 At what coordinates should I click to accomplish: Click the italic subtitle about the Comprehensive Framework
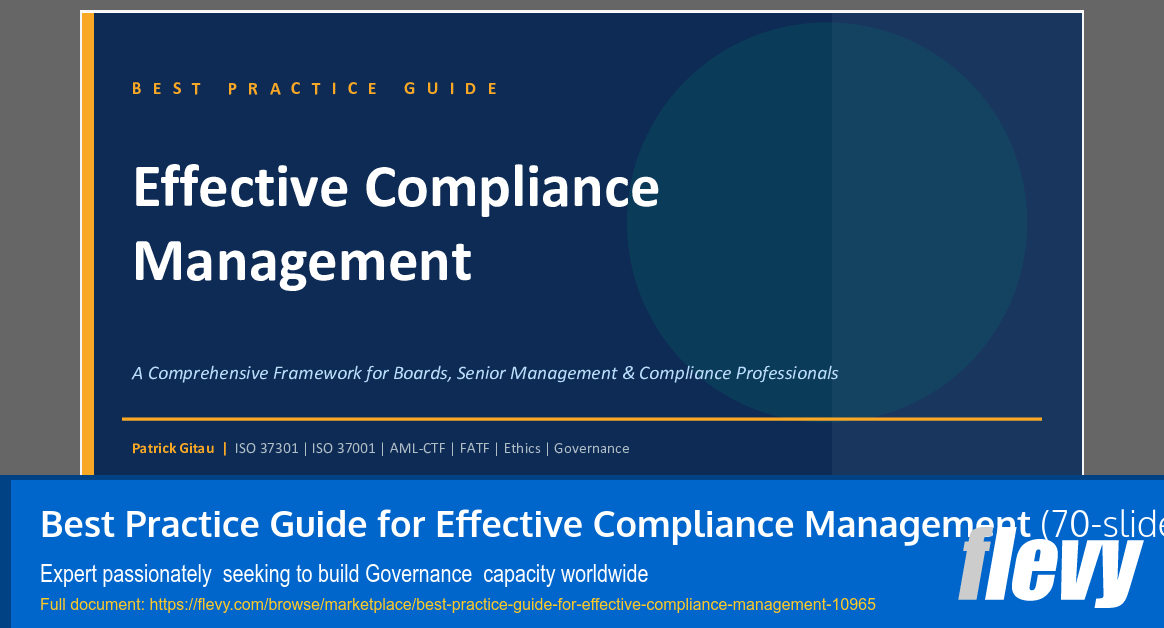click(485, 372)
